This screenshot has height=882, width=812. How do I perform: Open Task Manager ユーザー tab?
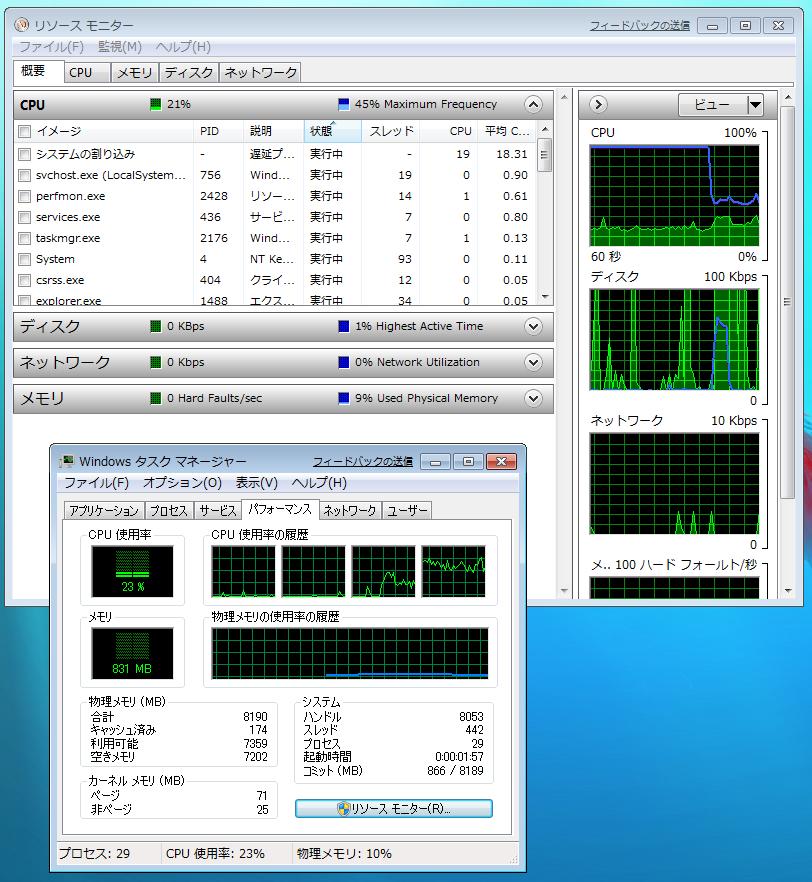pos(407,510)
